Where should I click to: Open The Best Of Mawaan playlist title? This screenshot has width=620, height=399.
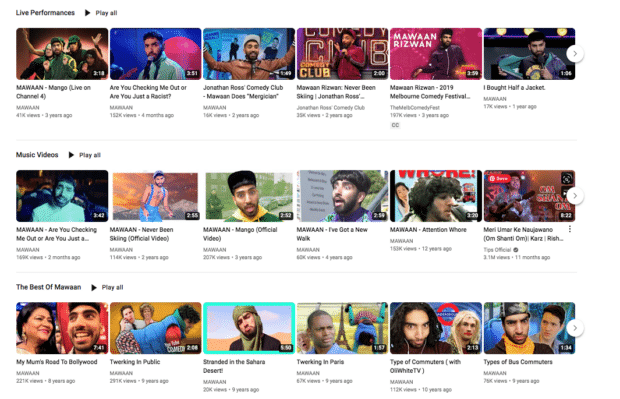(48, 287)
